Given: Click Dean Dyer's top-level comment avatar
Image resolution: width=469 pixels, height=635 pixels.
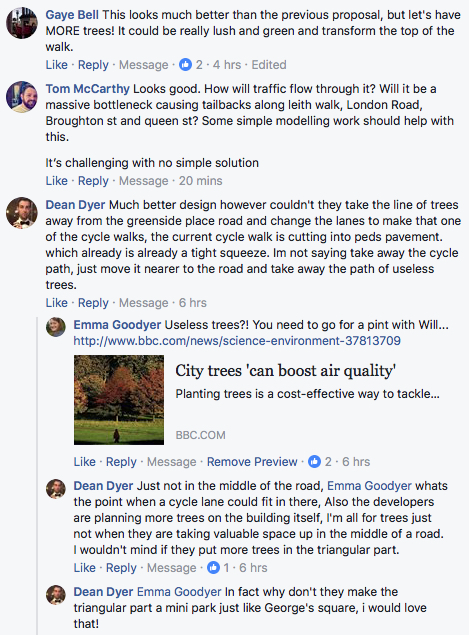Looking at the screenshot, I should [22, 213].
